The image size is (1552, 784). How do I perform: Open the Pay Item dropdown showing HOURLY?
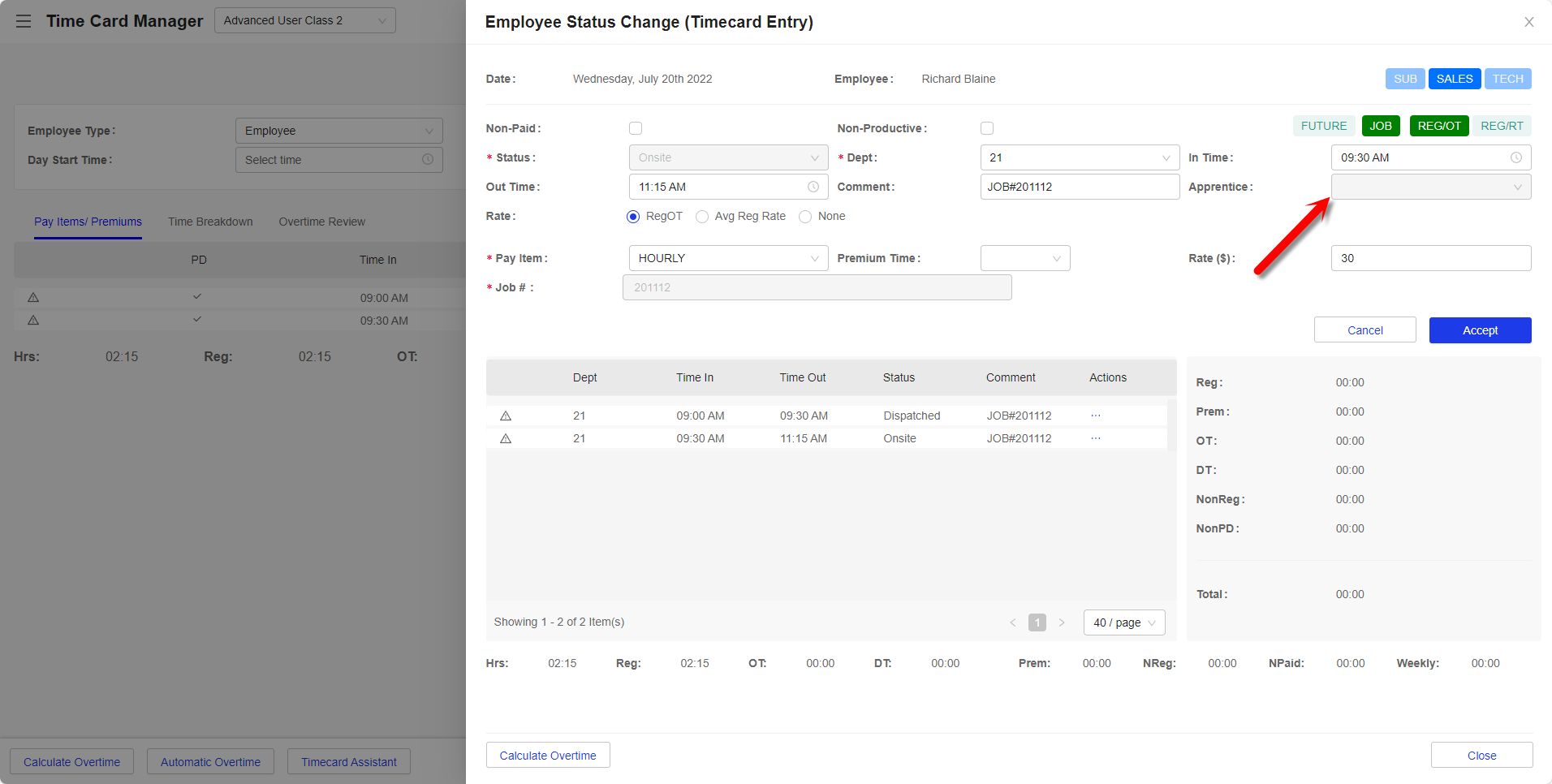click(x=728, y=258)
